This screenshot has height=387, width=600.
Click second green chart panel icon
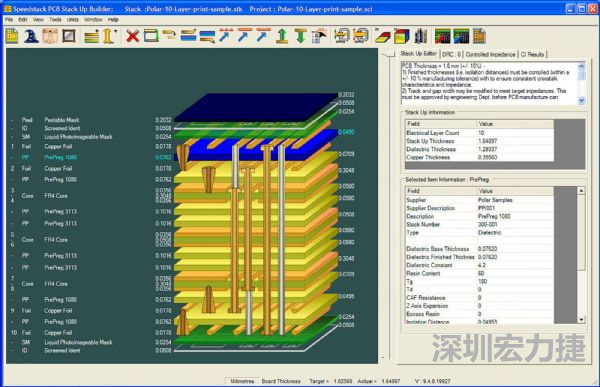click(461, 36)
